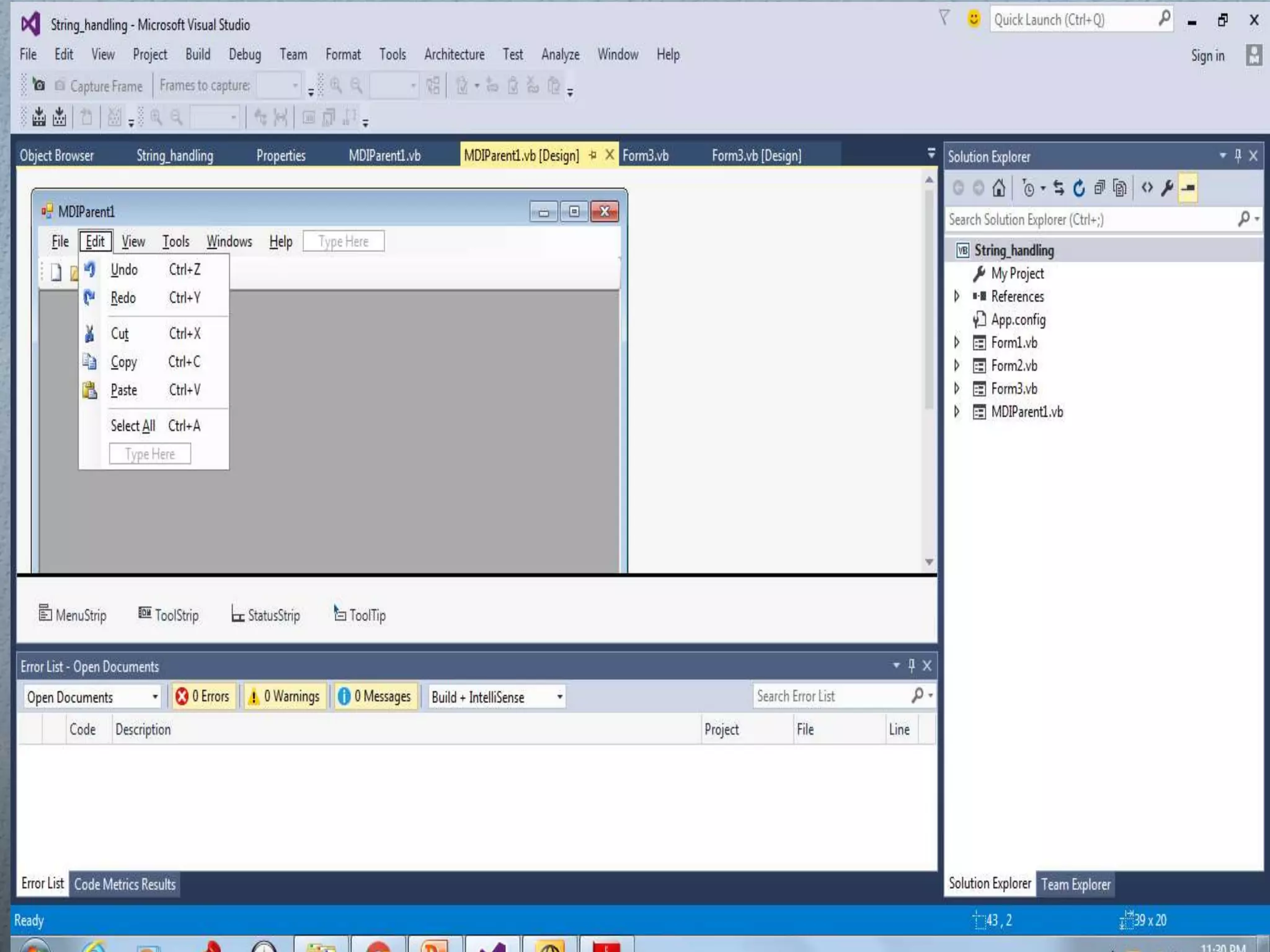The width and height of the screenshot is (1270, 952).
Task: Click the Sync with Active Document icon
Action: pos(1059,188)
